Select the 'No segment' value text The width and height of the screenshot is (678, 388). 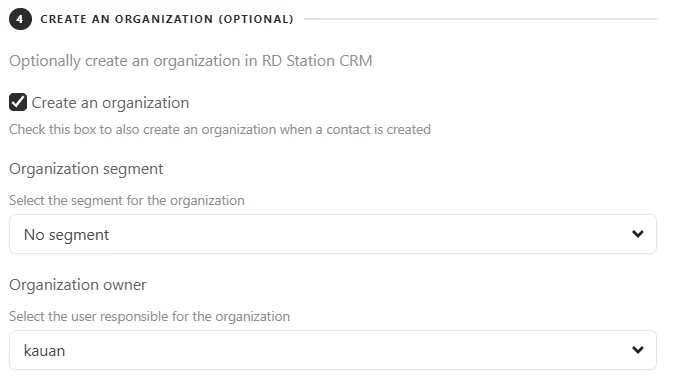(x=67, y=235)
